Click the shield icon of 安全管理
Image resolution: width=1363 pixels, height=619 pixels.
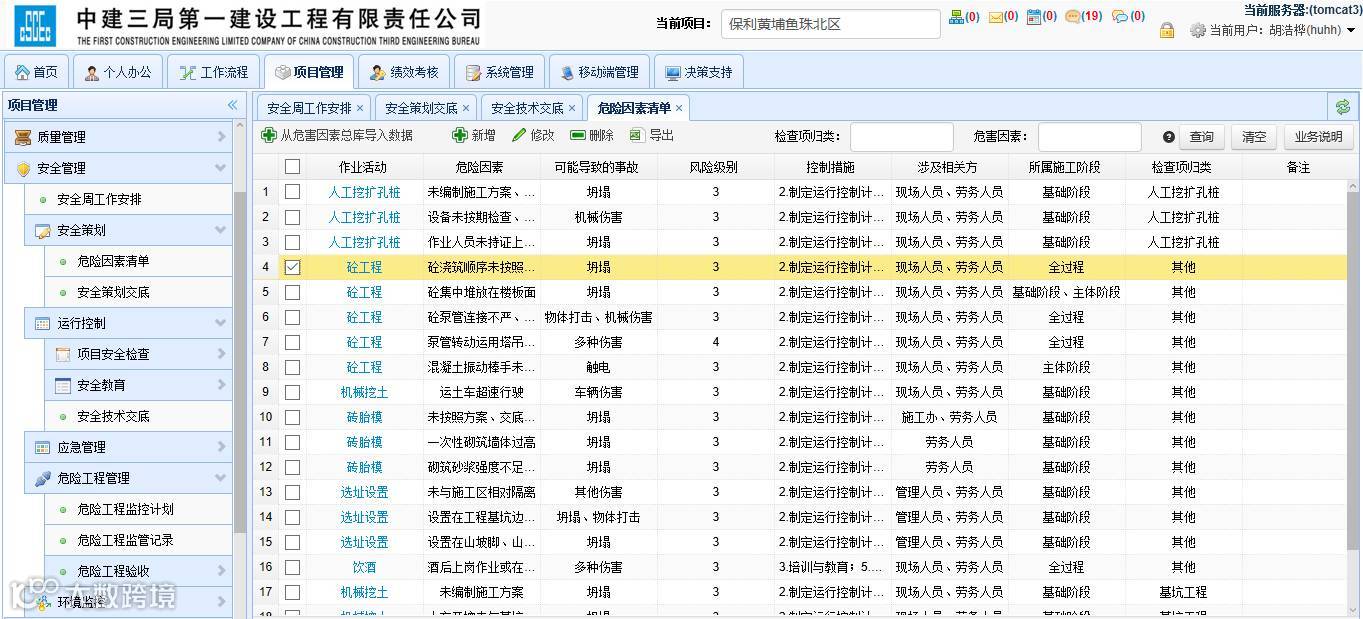click(x=23, y=168)
